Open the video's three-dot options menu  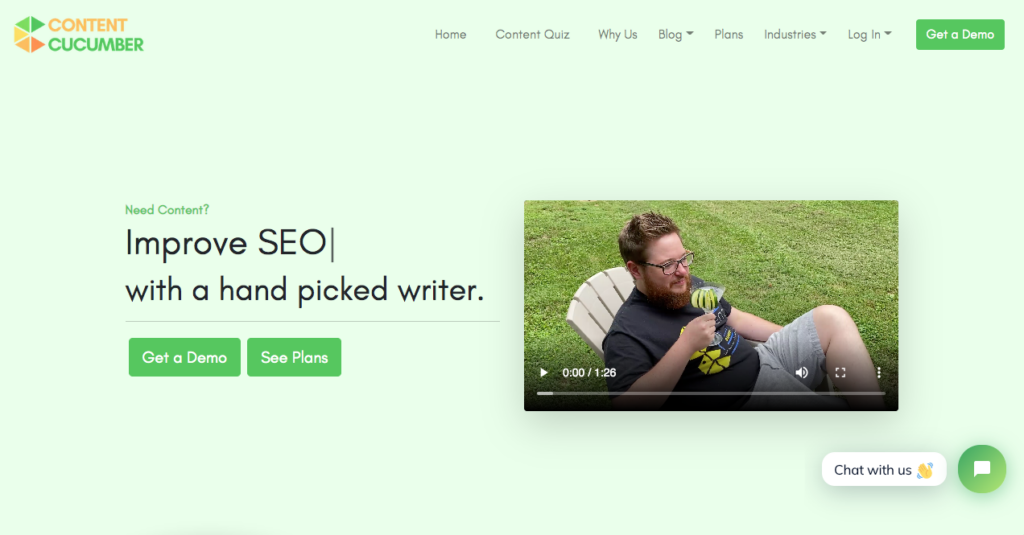click(x=879, y=372)
